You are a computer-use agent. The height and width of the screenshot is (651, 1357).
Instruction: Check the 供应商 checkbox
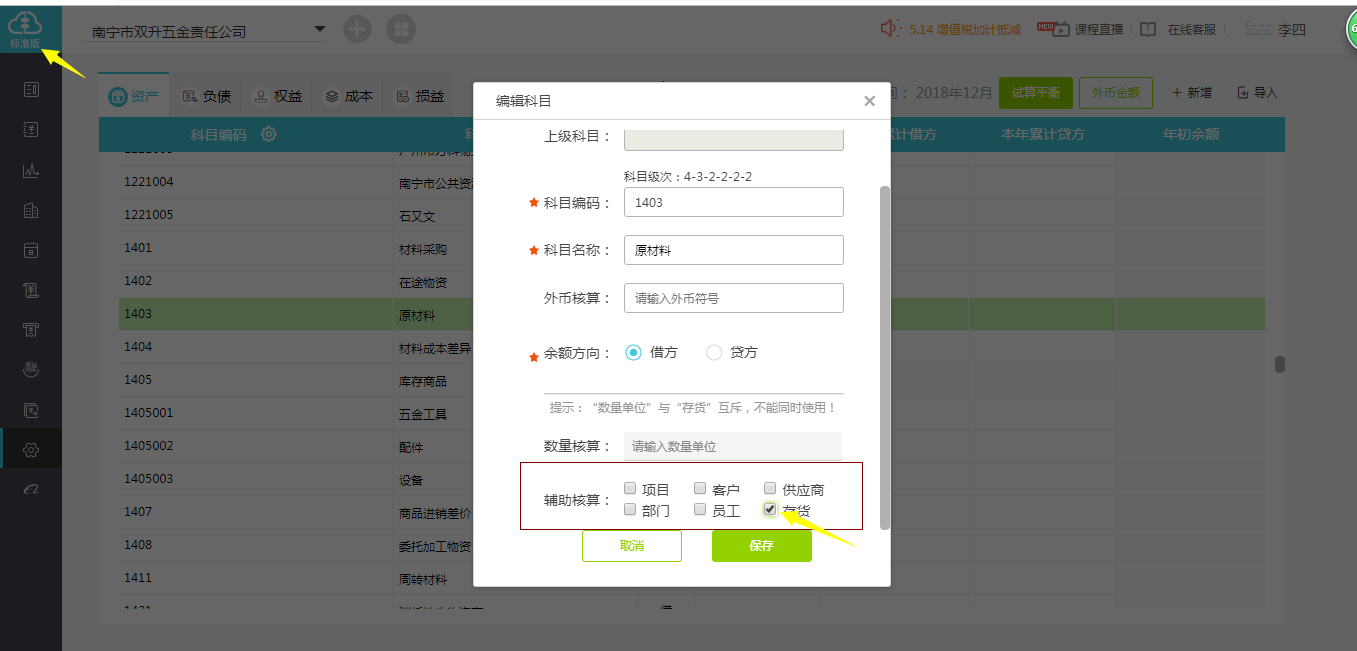770,489
